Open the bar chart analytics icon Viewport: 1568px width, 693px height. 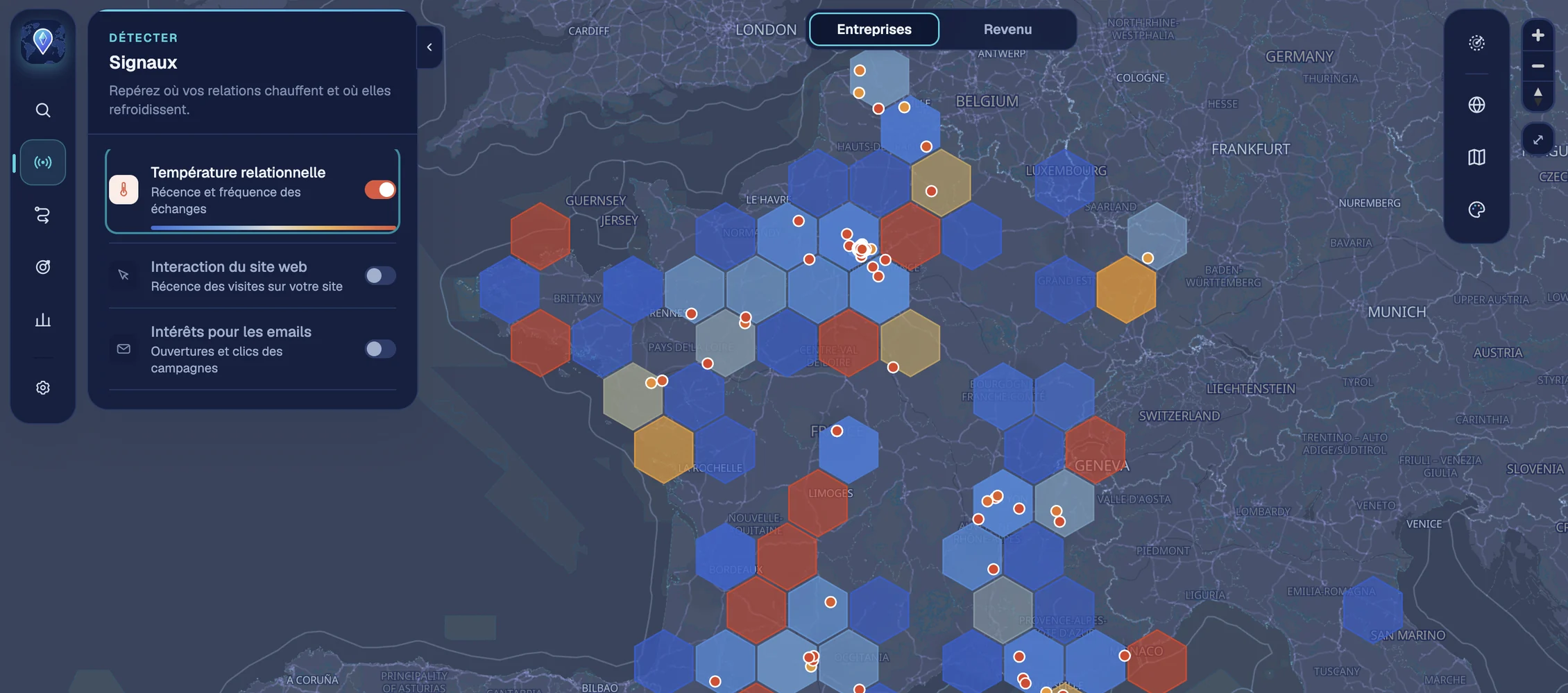43,320
